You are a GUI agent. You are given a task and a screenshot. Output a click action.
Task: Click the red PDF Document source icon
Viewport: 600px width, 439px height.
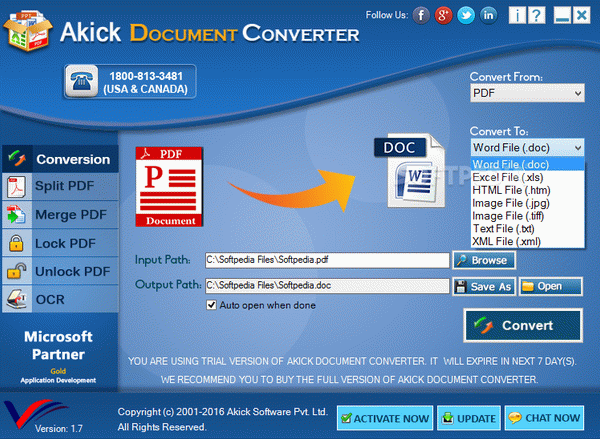(169, 187)
